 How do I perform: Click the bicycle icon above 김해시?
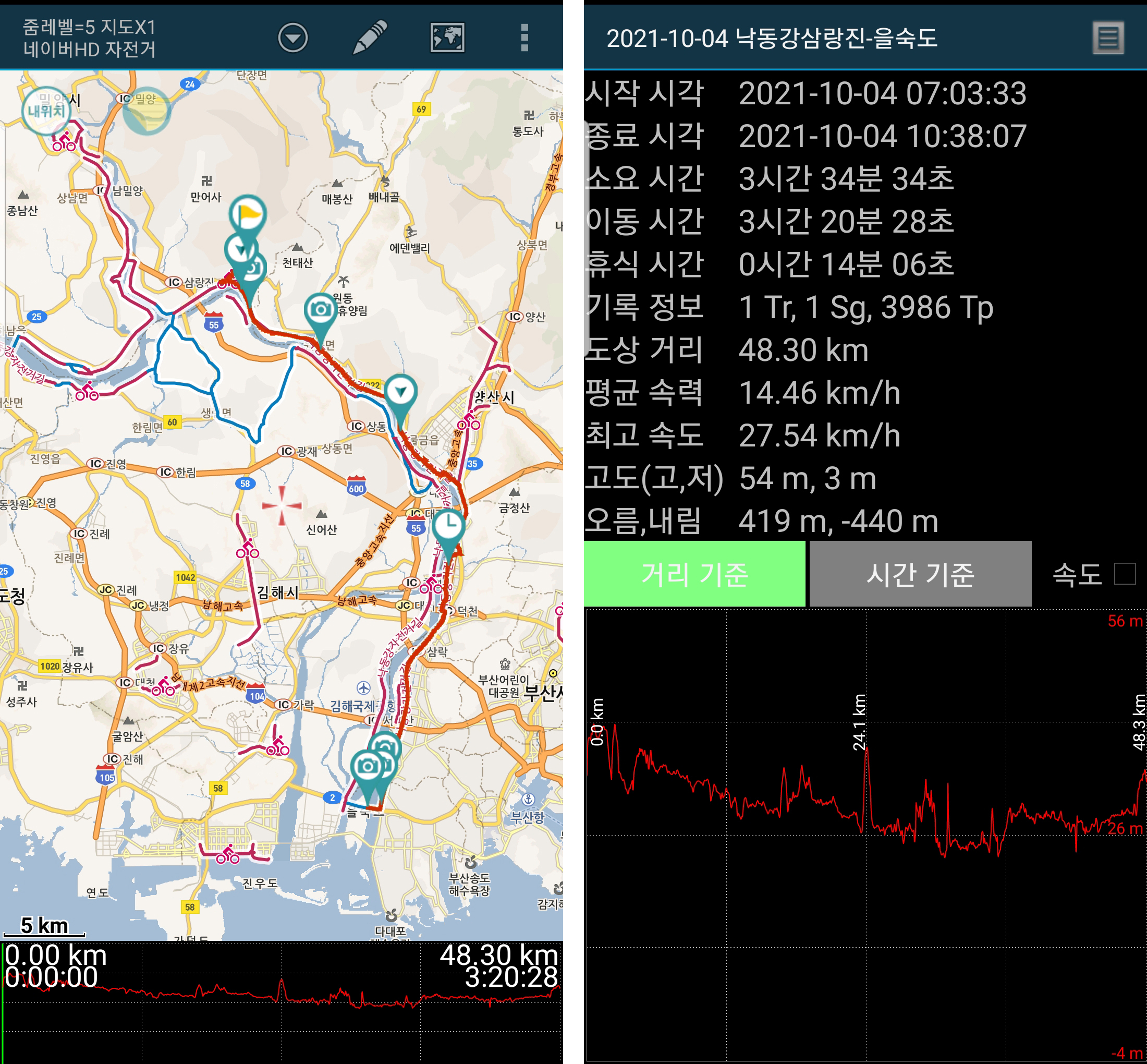pos(248,549)
